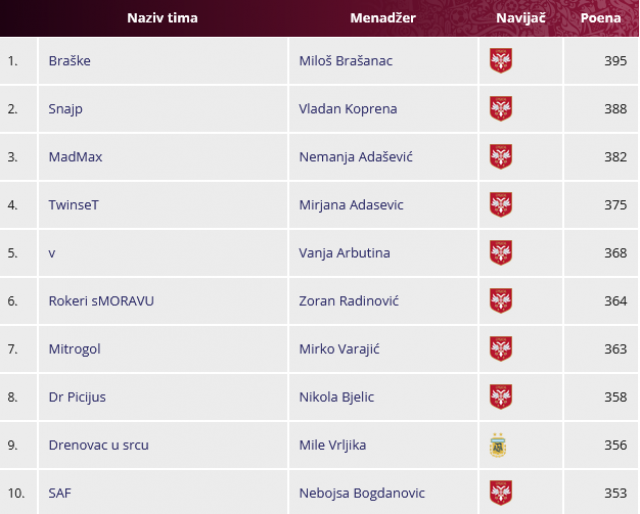Open the Rokeri sMORAVU team link
The height and width of the screenshot is (514, 640).
101,301
